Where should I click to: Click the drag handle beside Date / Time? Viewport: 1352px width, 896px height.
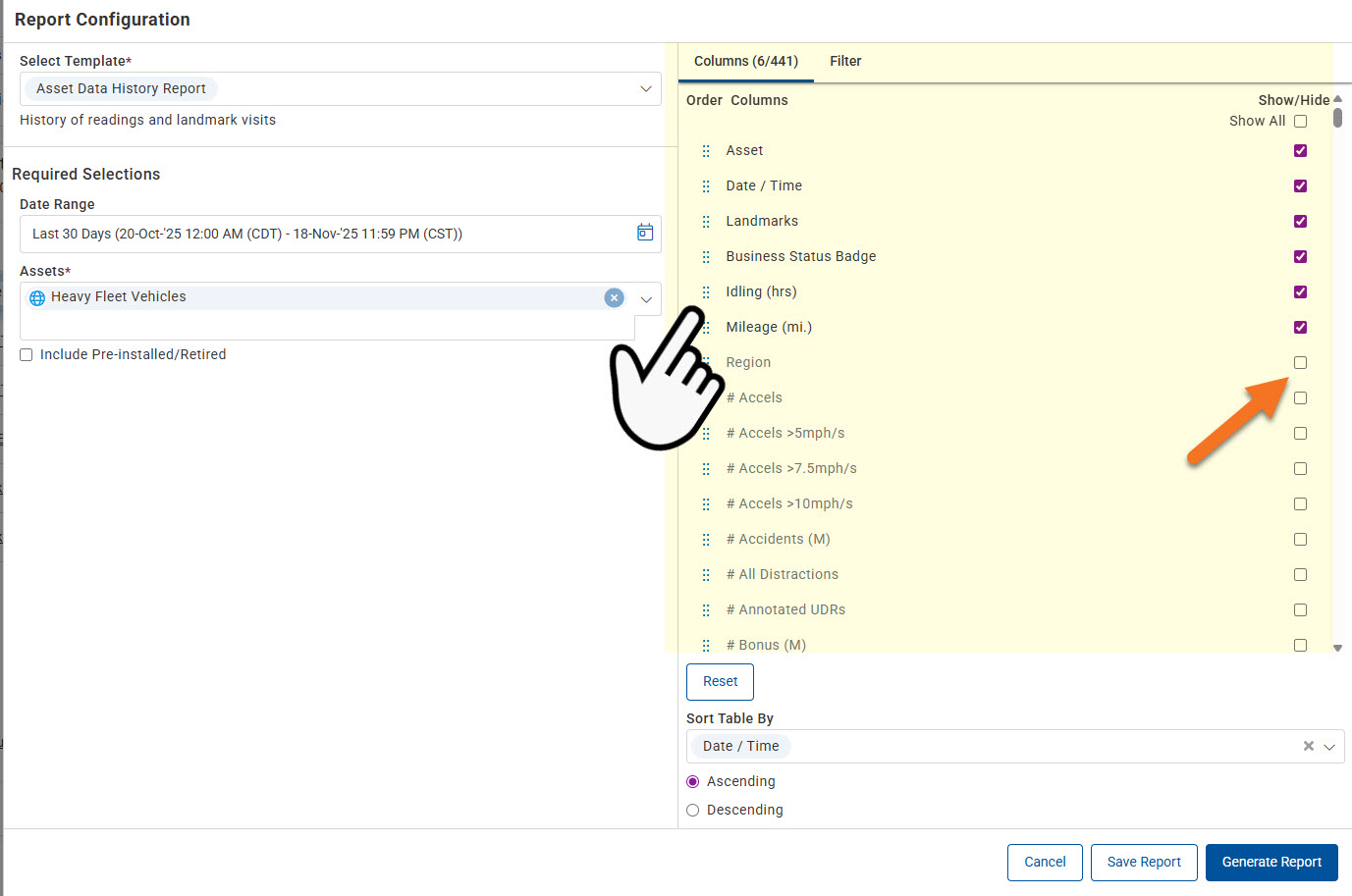pos(706,186)
